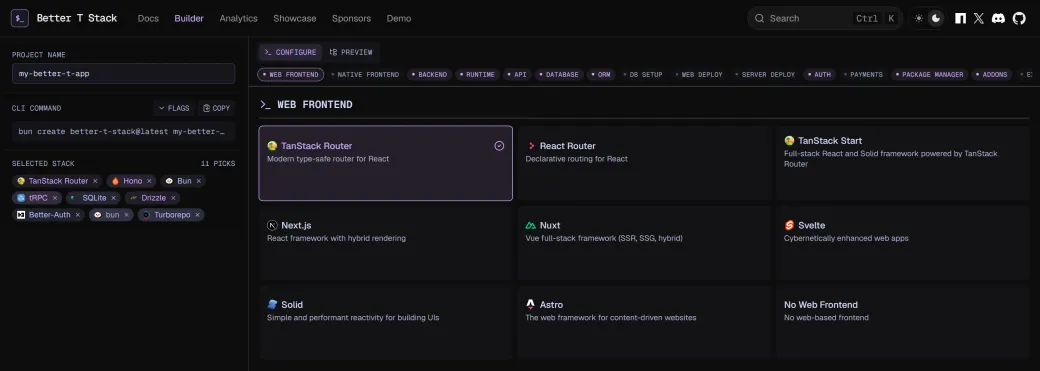Copy the CLI command
The height and width of the screenshot is (371, 1040).
pyautogui.click(x=217, y=108)
